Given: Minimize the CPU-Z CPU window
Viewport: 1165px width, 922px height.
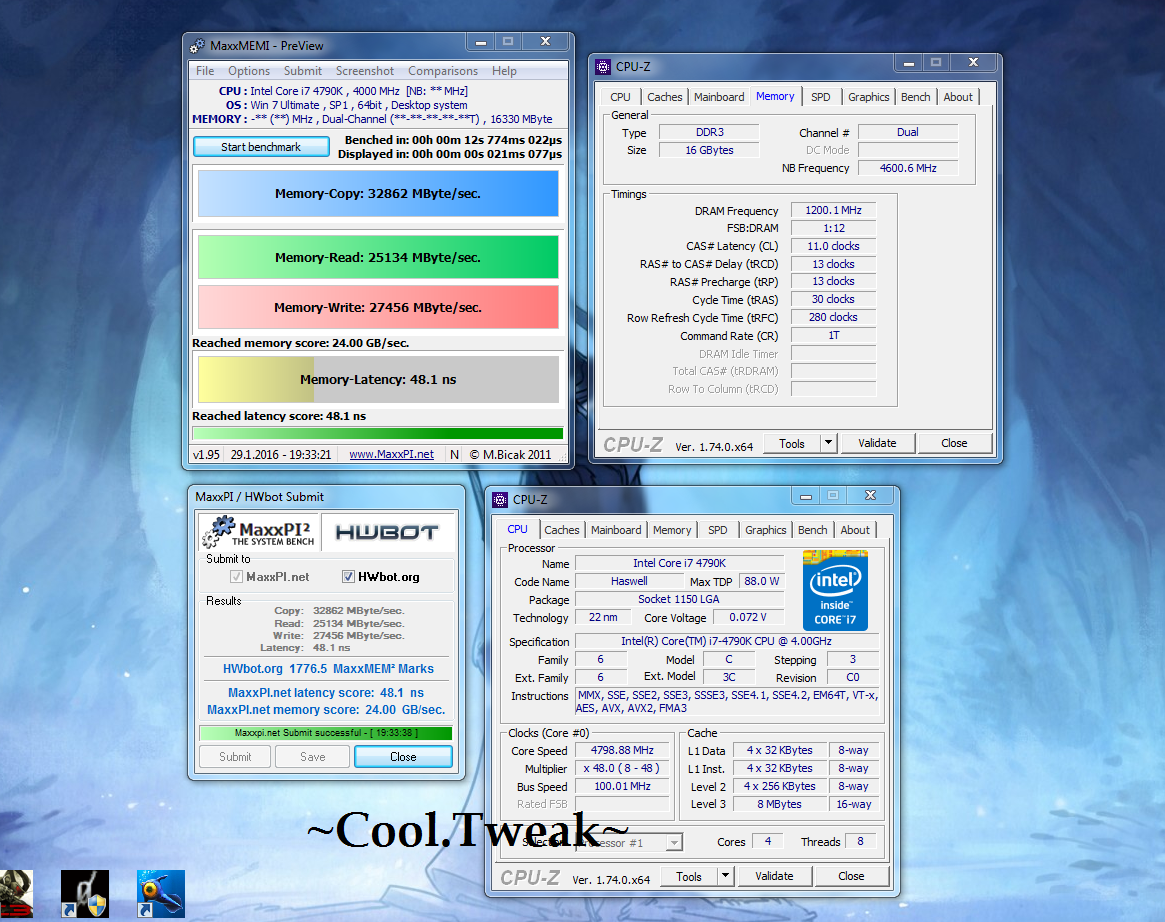Looking at the screenshot, I should (806, 496).
